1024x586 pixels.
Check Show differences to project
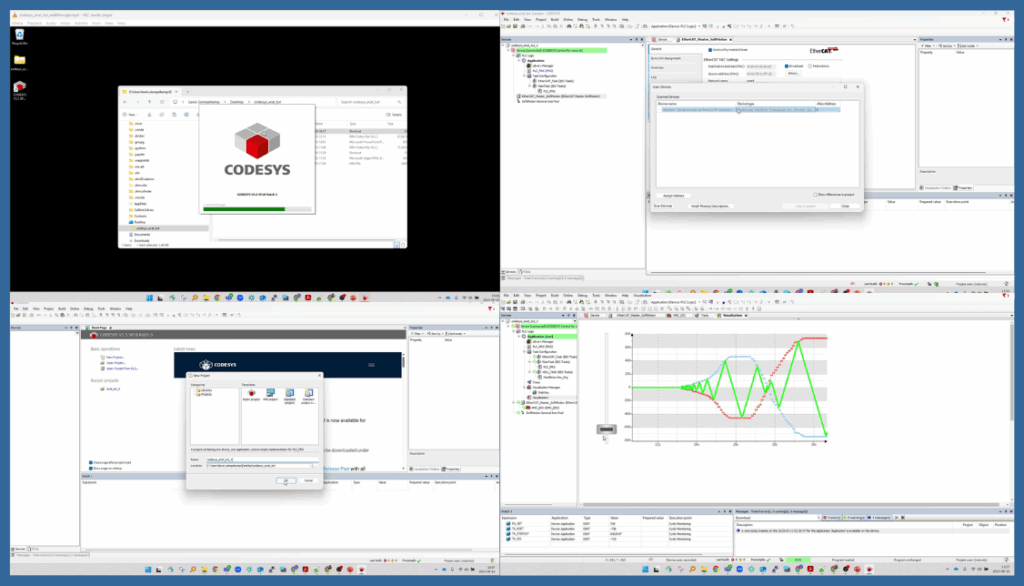coord(815,195)
